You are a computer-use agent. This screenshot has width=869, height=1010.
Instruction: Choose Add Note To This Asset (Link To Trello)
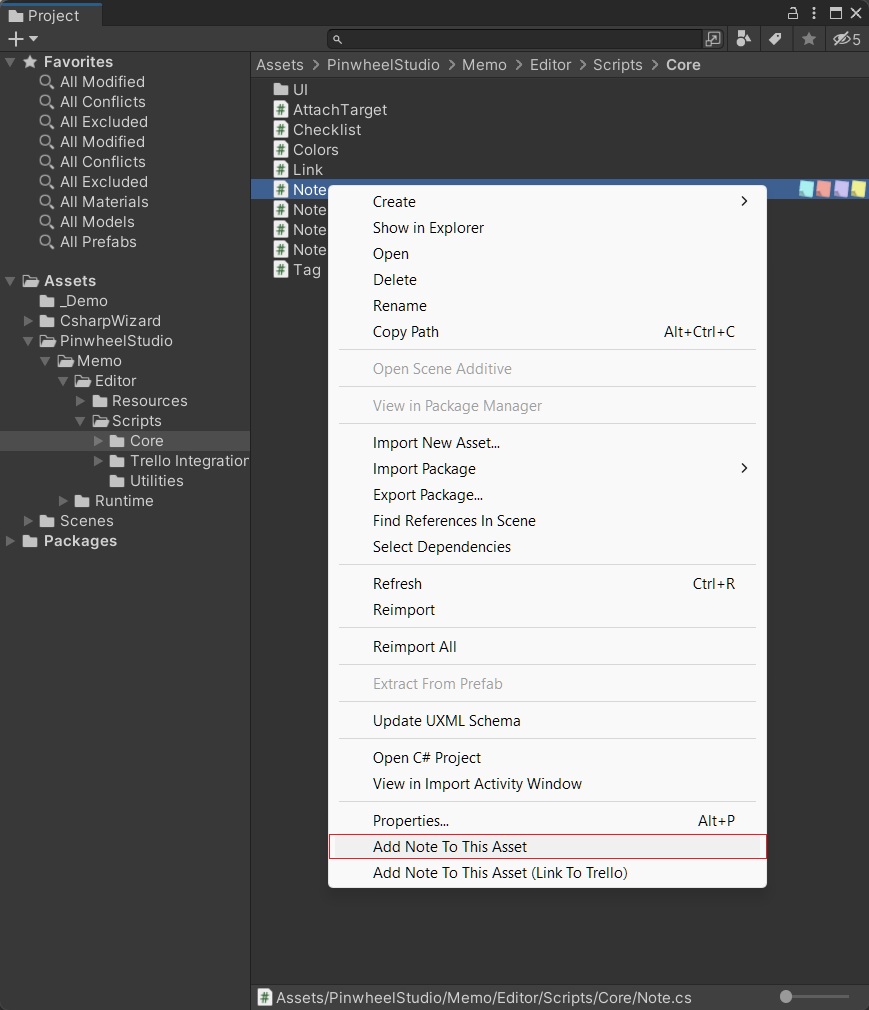coord(547,873)
